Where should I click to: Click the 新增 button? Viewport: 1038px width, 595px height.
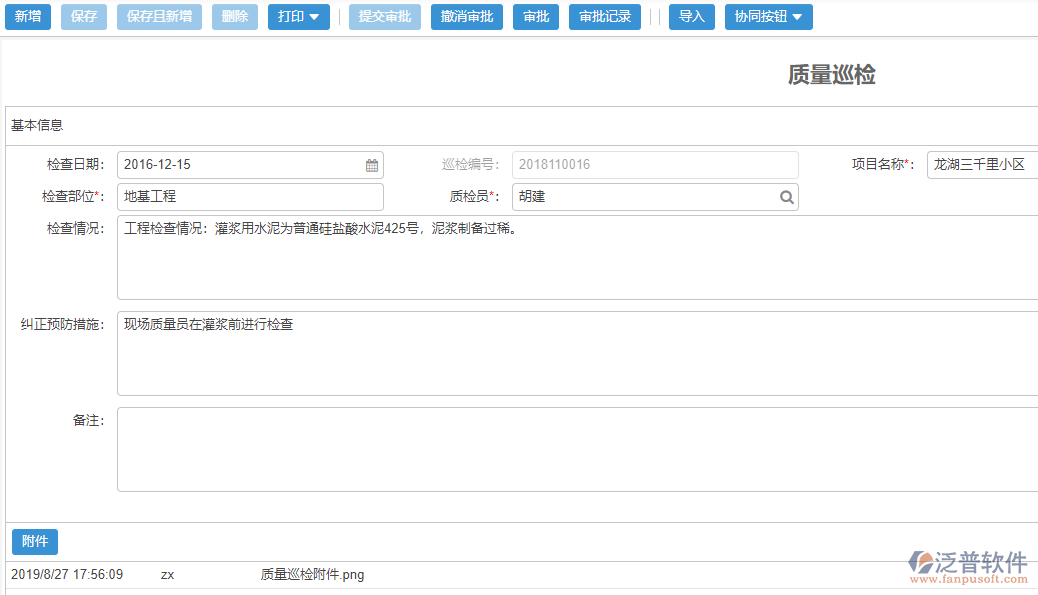click(28, 17)
